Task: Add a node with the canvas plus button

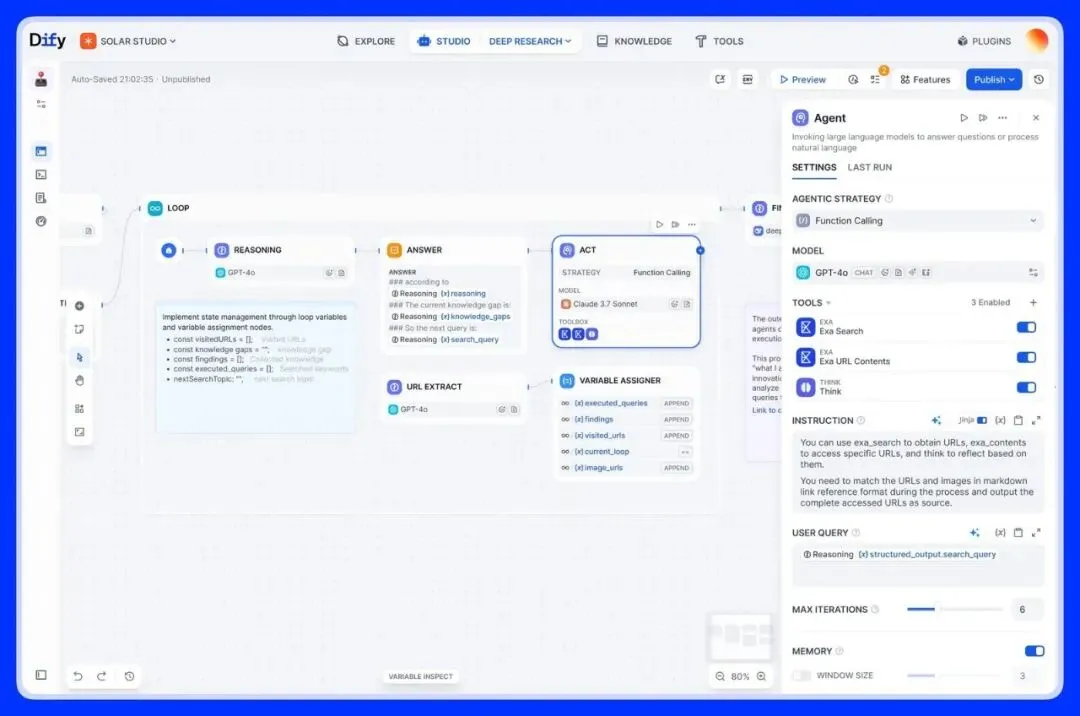Action: 79,306
